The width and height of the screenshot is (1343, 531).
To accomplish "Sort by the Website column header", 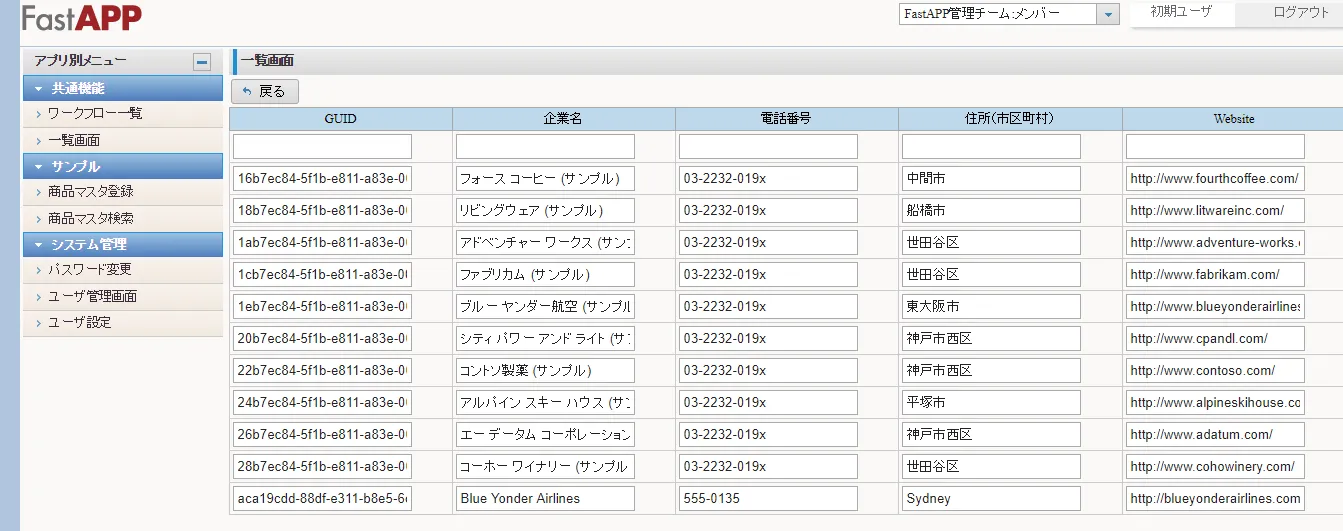I will 1233,119.
